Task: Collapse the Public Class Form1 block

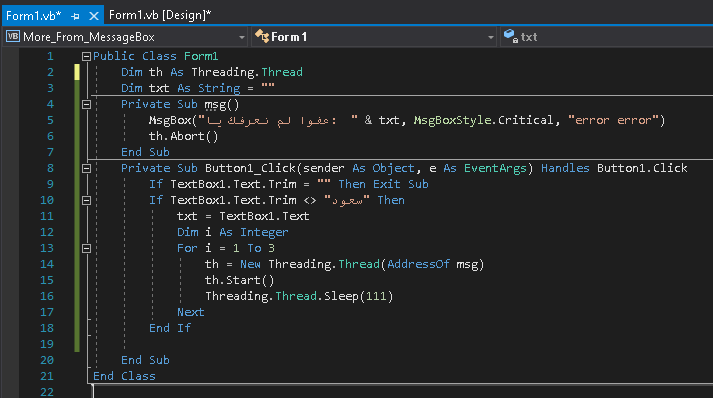Action: pos(86,56)
